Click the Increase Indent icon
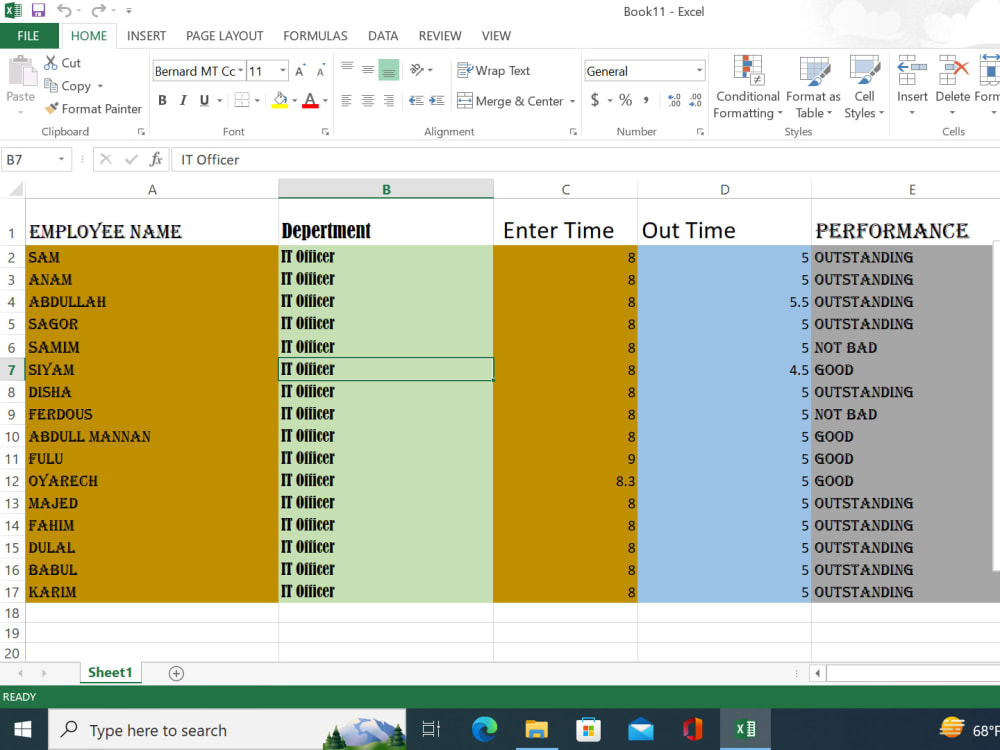Image resolution: width=1000 pixels, height=750 pixels. point(437,100)
